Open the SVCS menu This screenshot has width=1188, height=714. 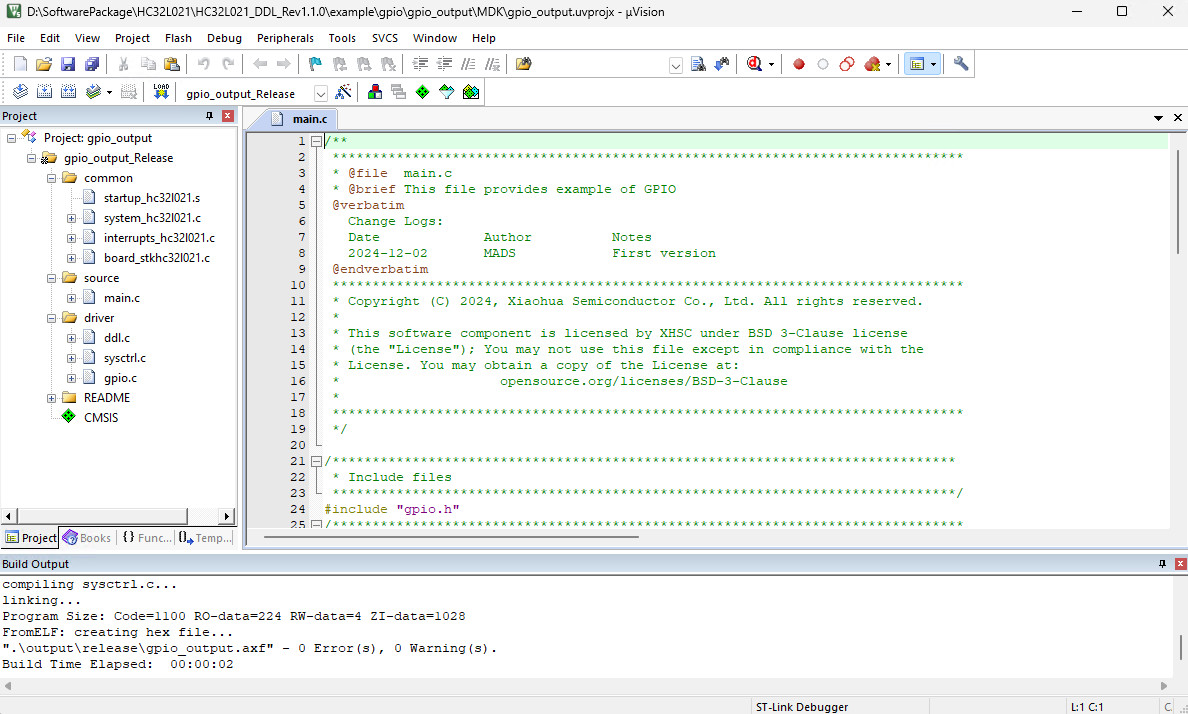tap(385, 38)
